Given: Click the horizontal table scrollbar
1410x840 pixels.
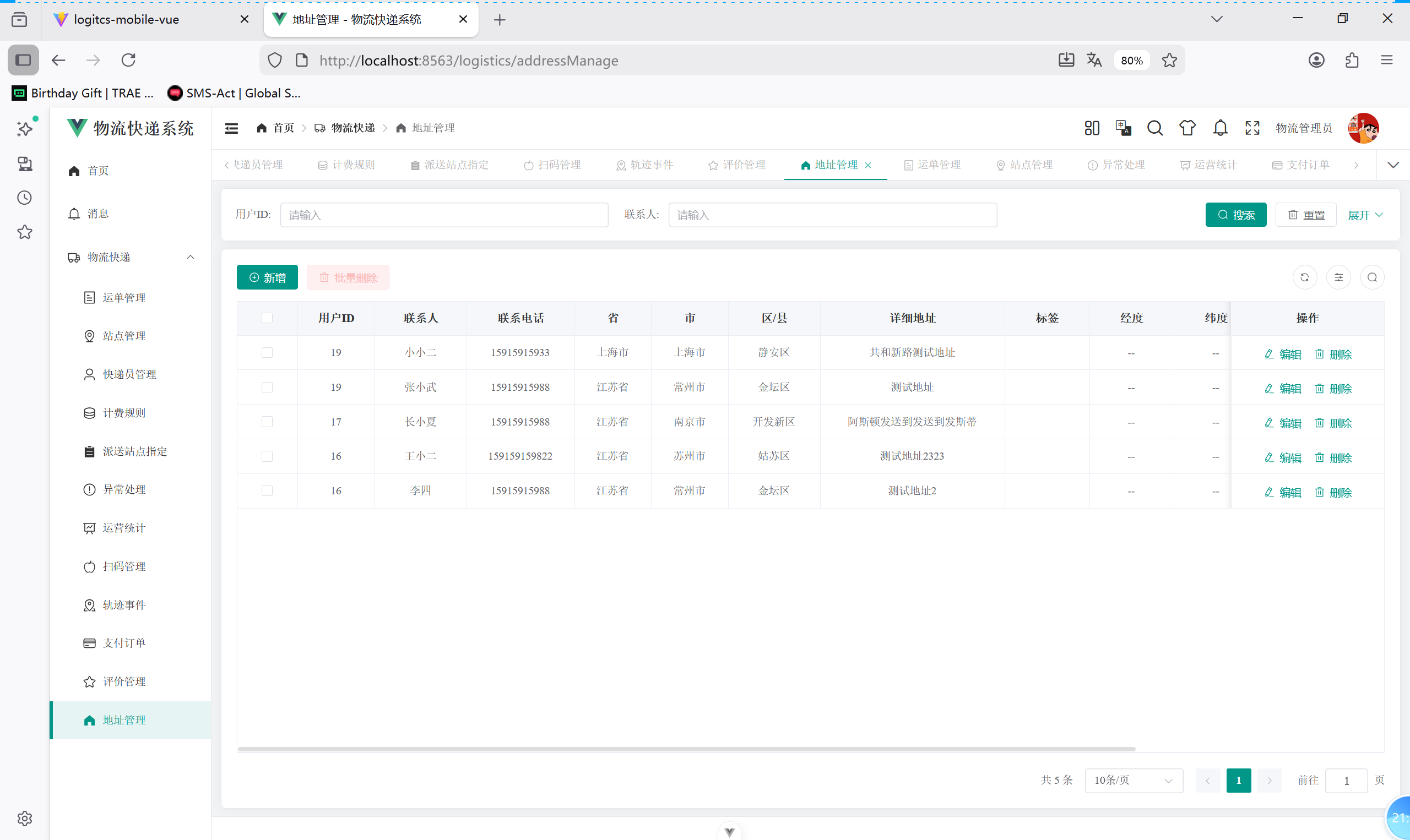Looking at the screenshot, I should (x=686, y=749).
